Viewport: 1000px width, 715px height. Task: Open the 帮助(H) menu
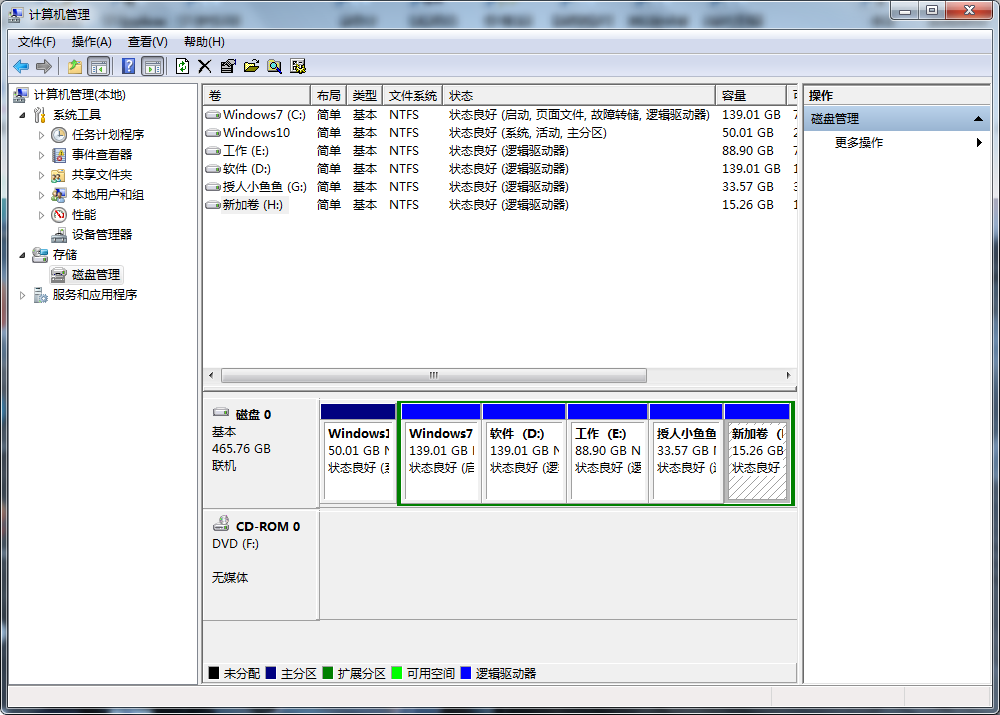(204, 42)
